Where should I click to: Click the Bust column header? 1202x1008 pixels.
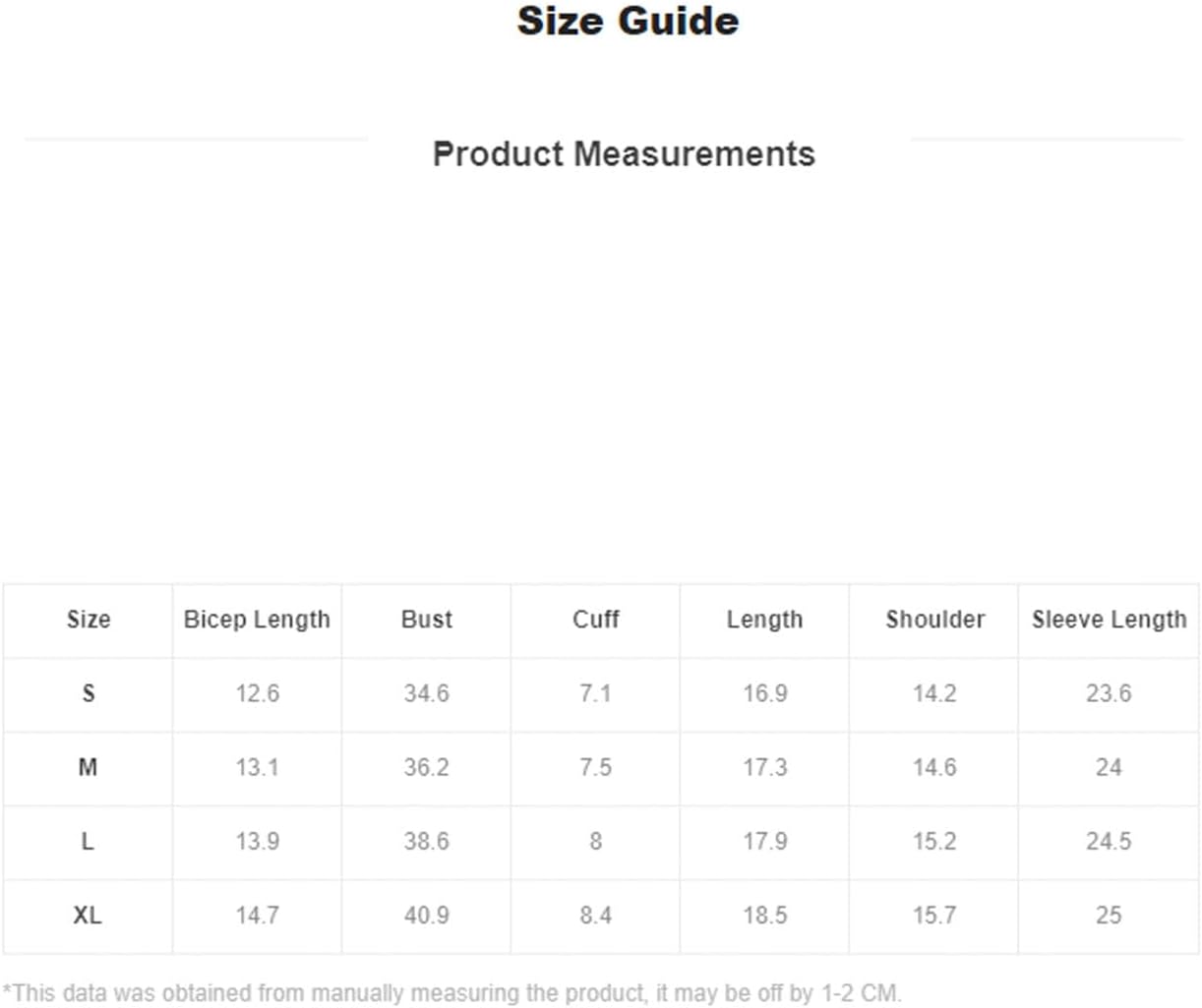[426, 620]
